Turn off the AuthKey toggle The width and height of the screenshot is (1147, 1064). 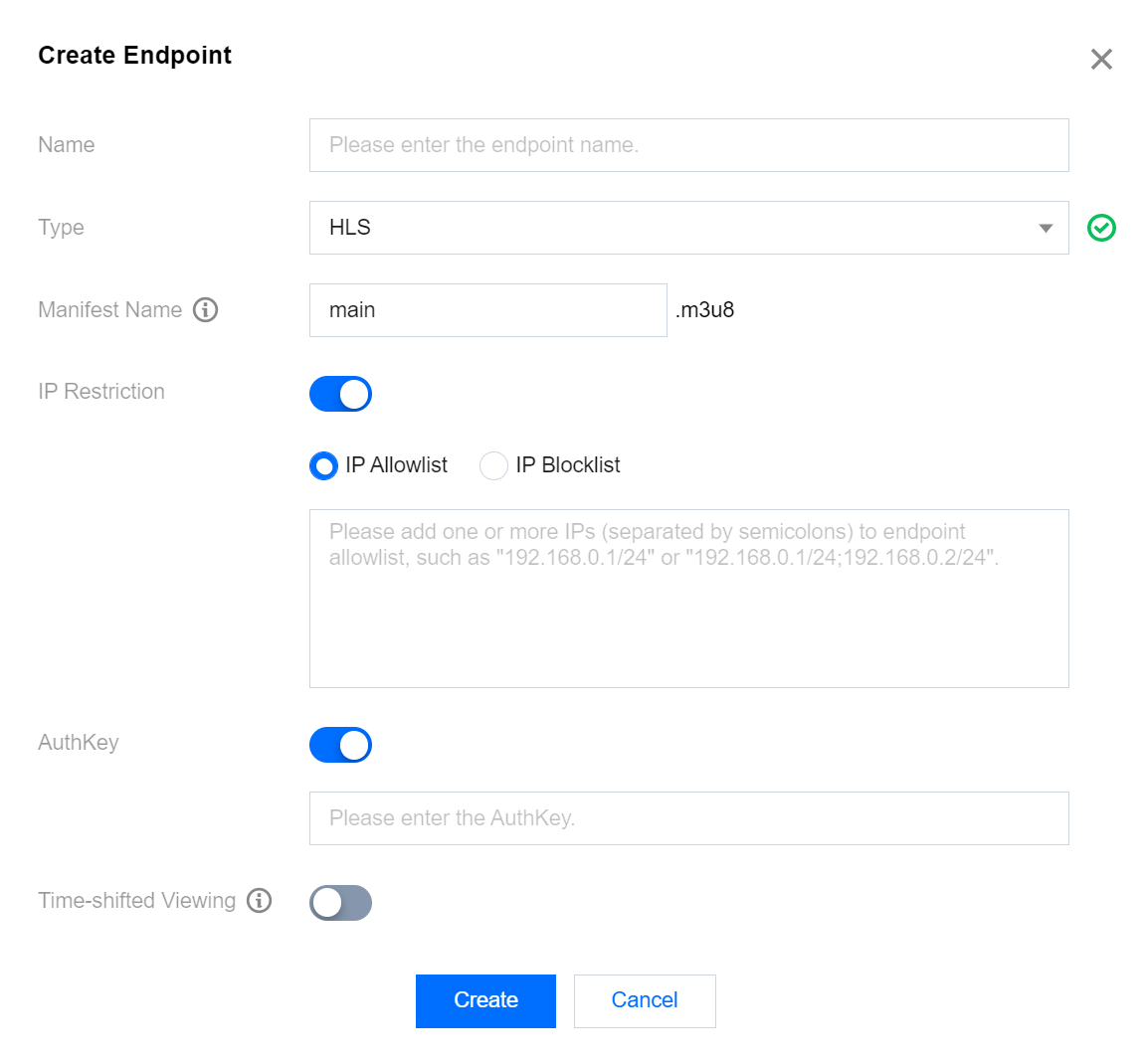[340, 745]
